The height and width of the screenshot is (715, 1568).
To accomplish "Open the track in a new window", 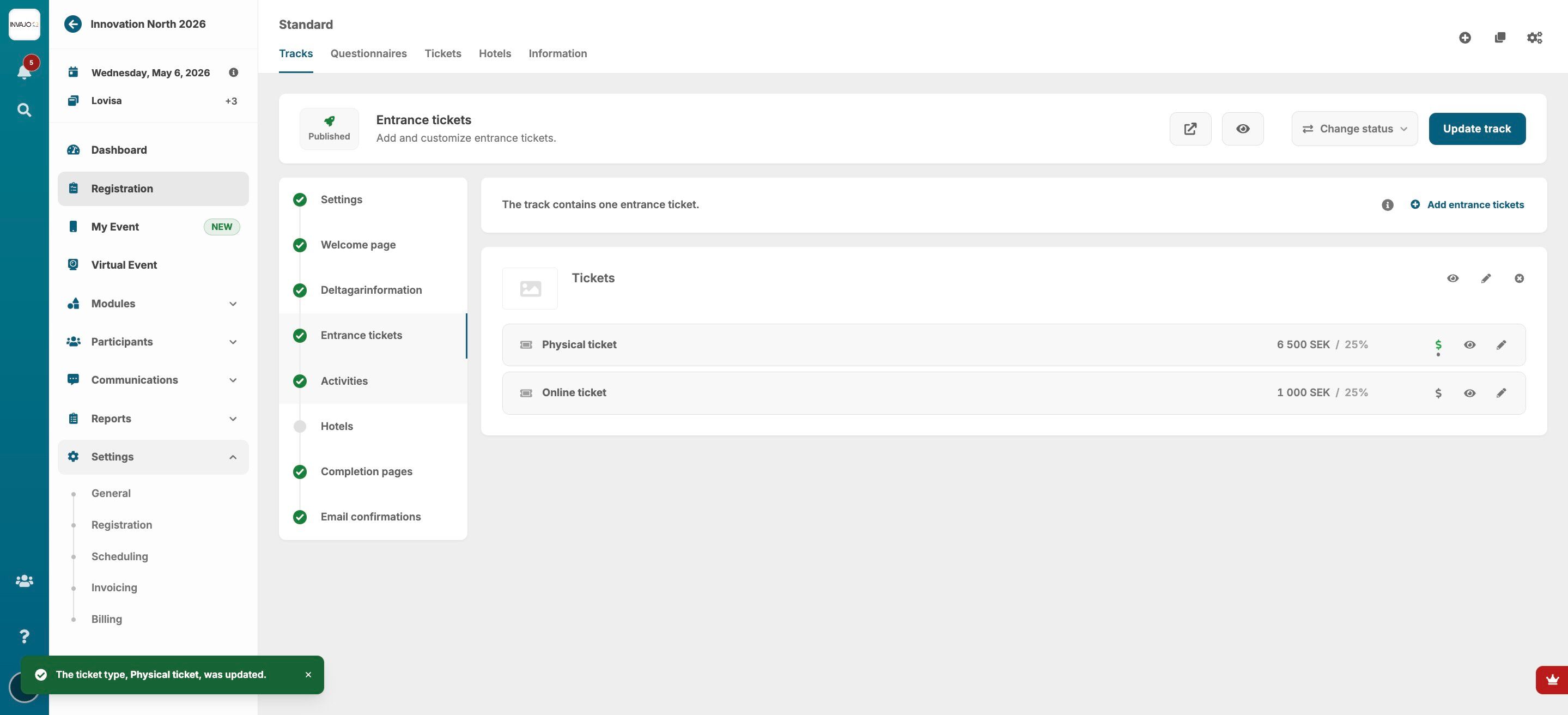I will point(1190,129).
